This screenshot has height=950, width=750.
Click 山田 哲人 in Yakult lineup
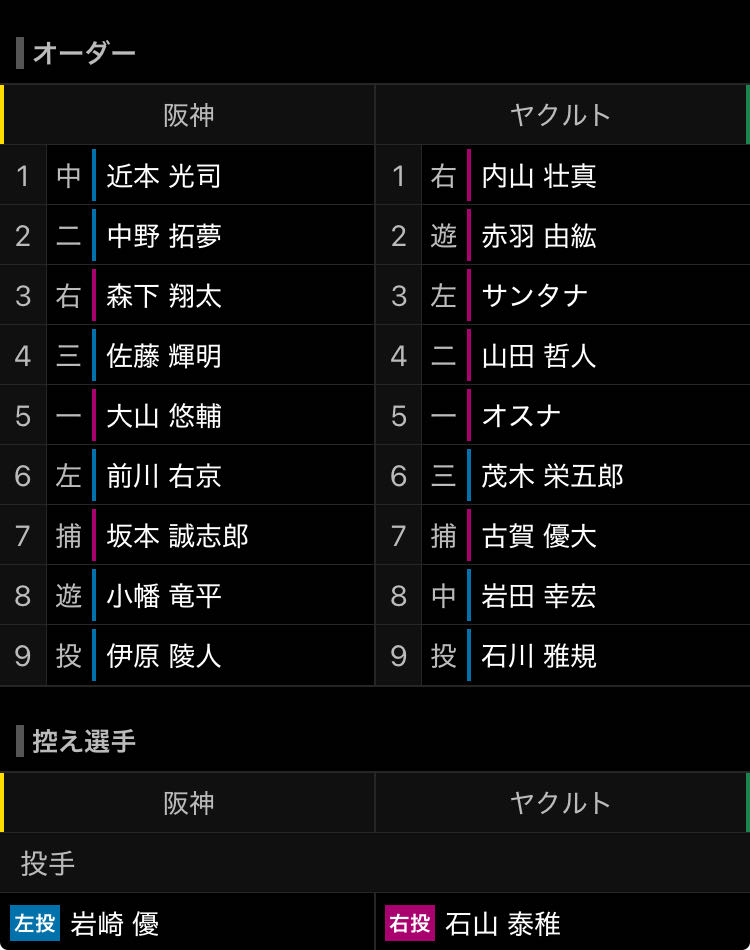(539, 356)
